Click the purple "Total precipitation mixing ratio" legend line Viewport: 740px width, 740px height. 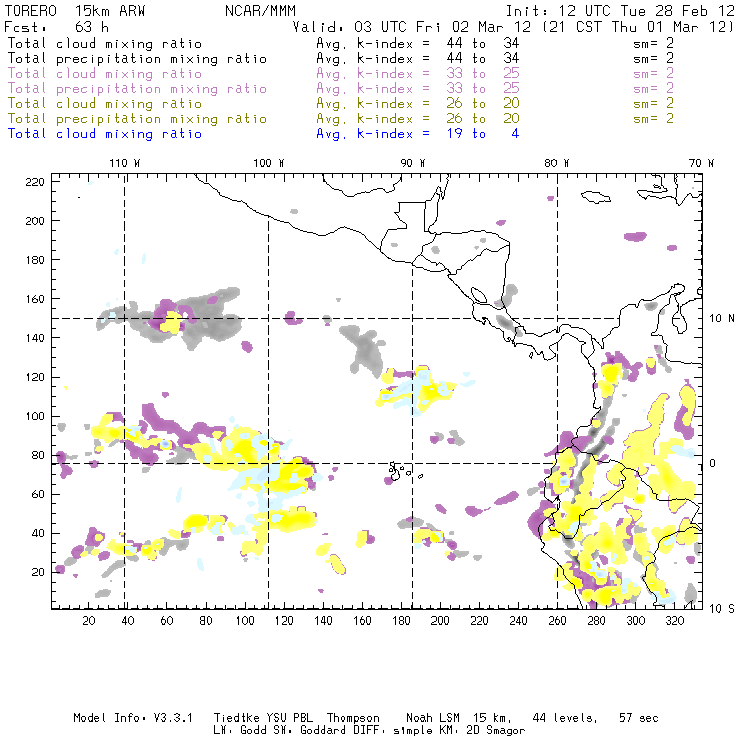coord(137,89)
